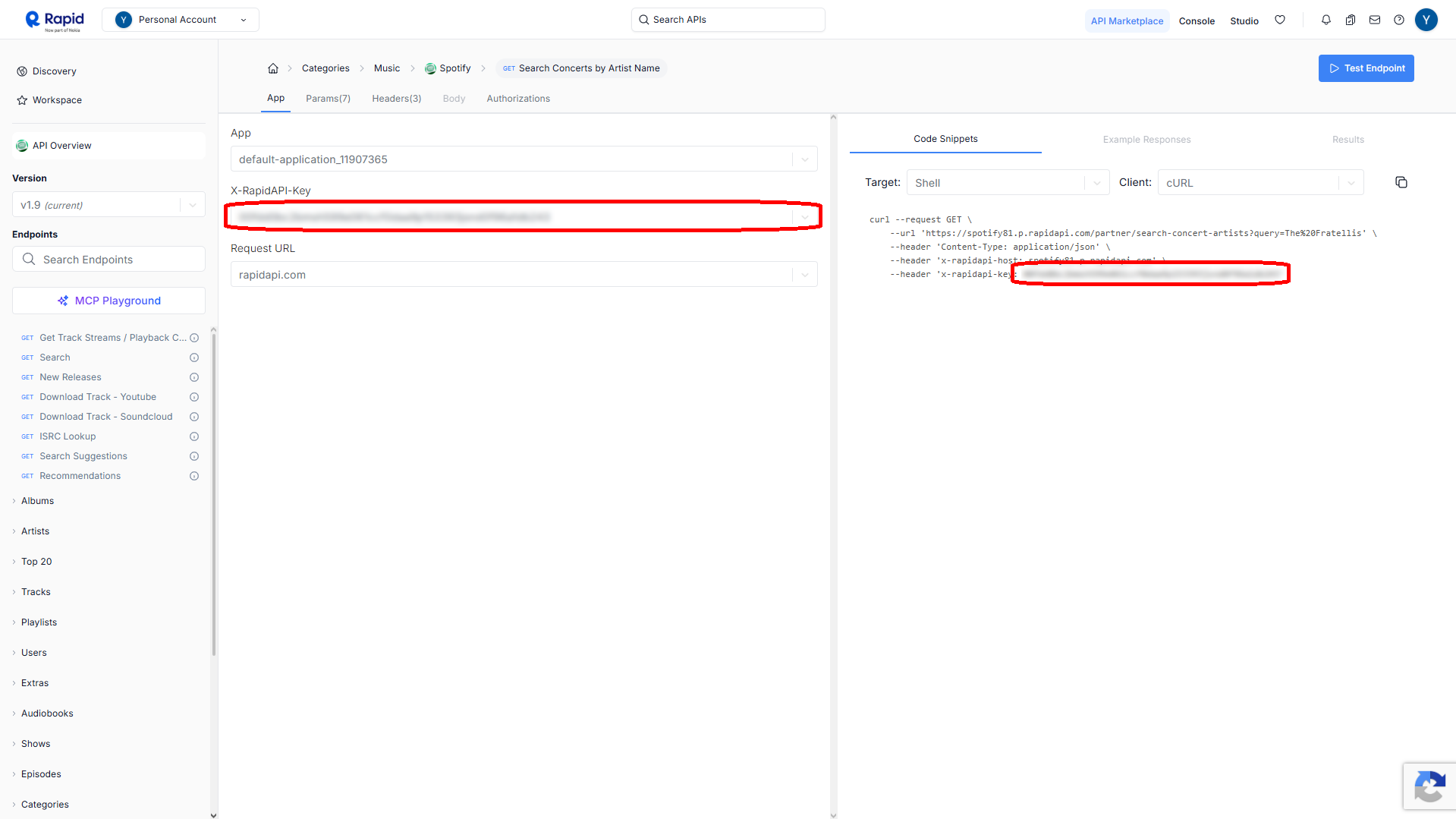Screen dimensions: 1456x819
Task: Open the New Releases endpoint
Action: (x=70, y=377)
